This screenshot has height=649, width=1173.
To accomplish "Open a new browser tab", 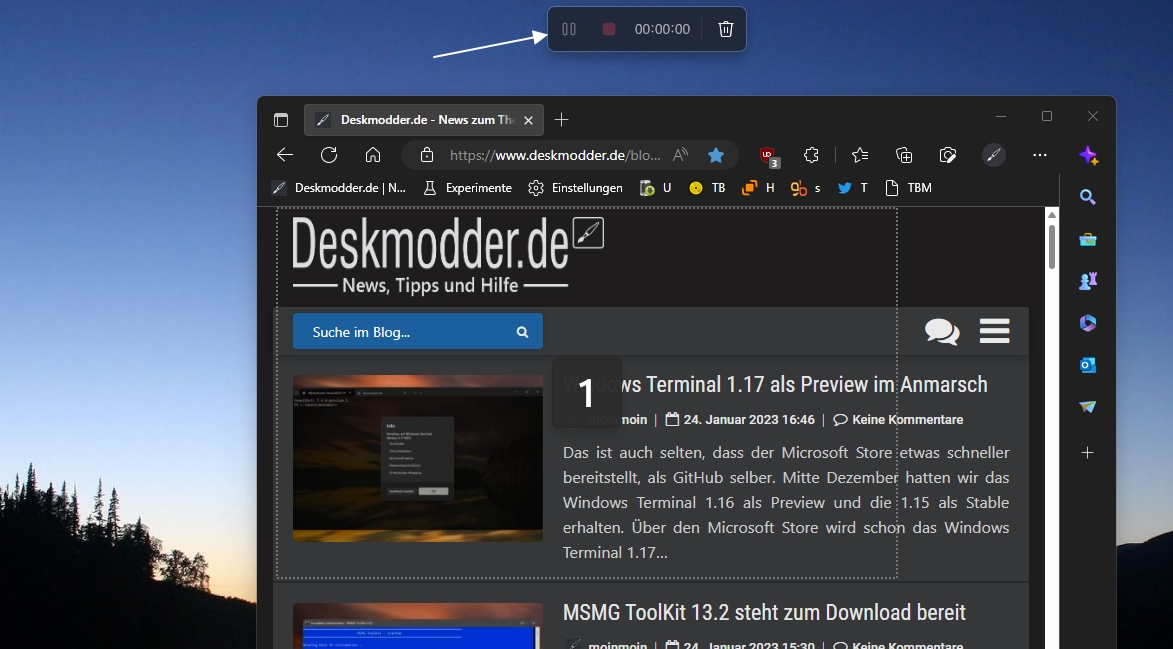I will [x=562, y=120].
